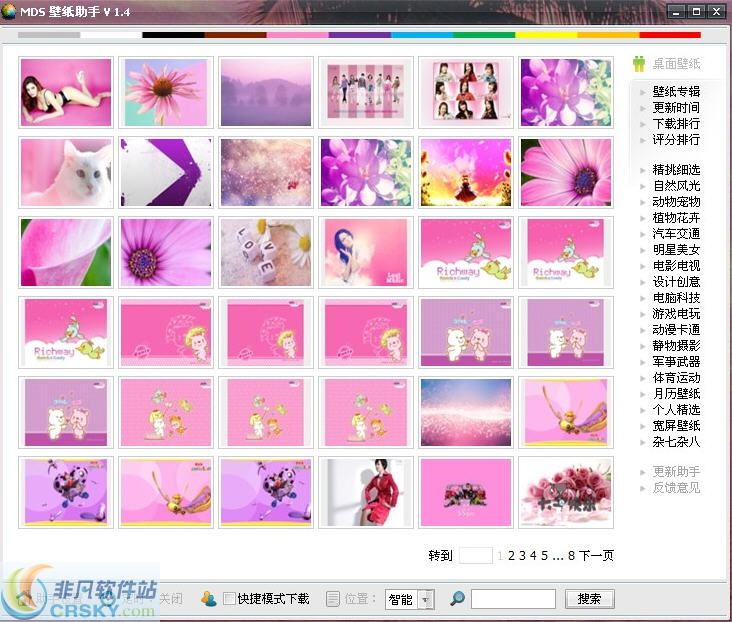Click the search keyword input field
This screenshot has width=732, height=622.
tap(513, 599)
